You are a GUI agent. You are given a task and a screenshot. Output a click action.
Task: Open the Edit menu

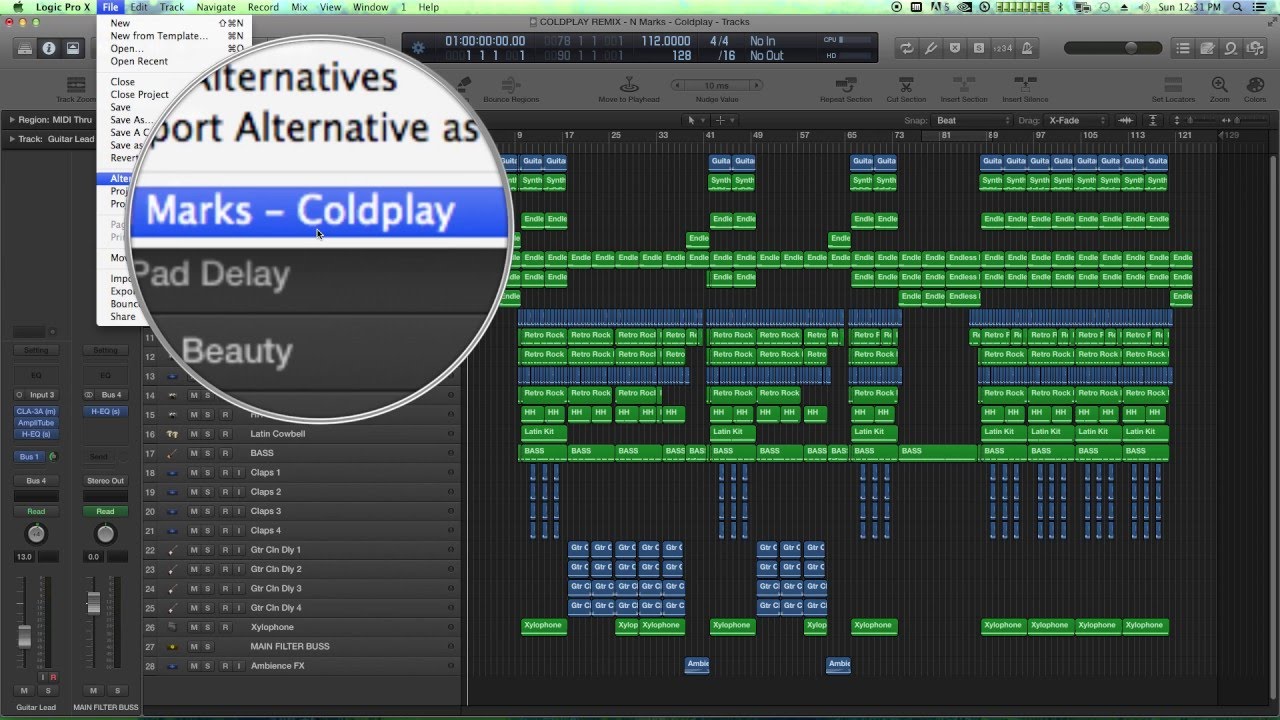(x=139, y=7)
